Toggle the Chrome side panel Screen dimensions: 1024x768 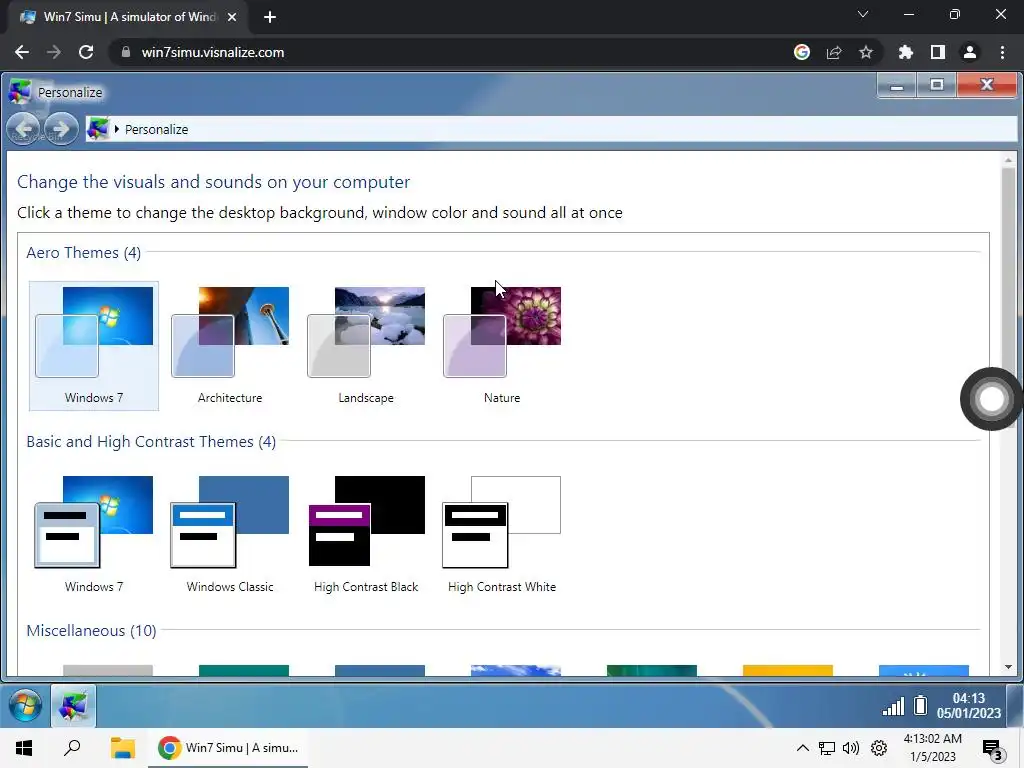pyautogui.click(x=938, y=52)
